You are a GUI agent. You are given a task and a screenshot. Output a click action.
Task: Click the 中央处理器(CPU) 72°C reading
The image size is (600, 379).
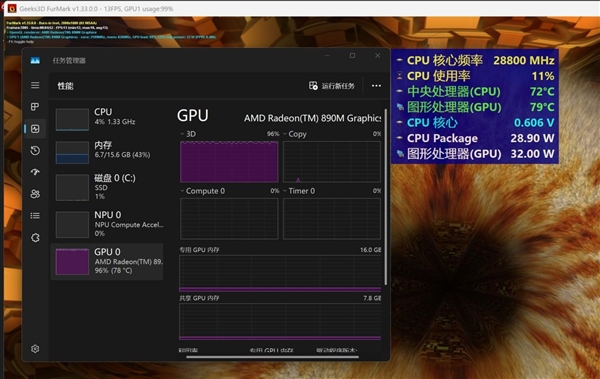point(476,91)
